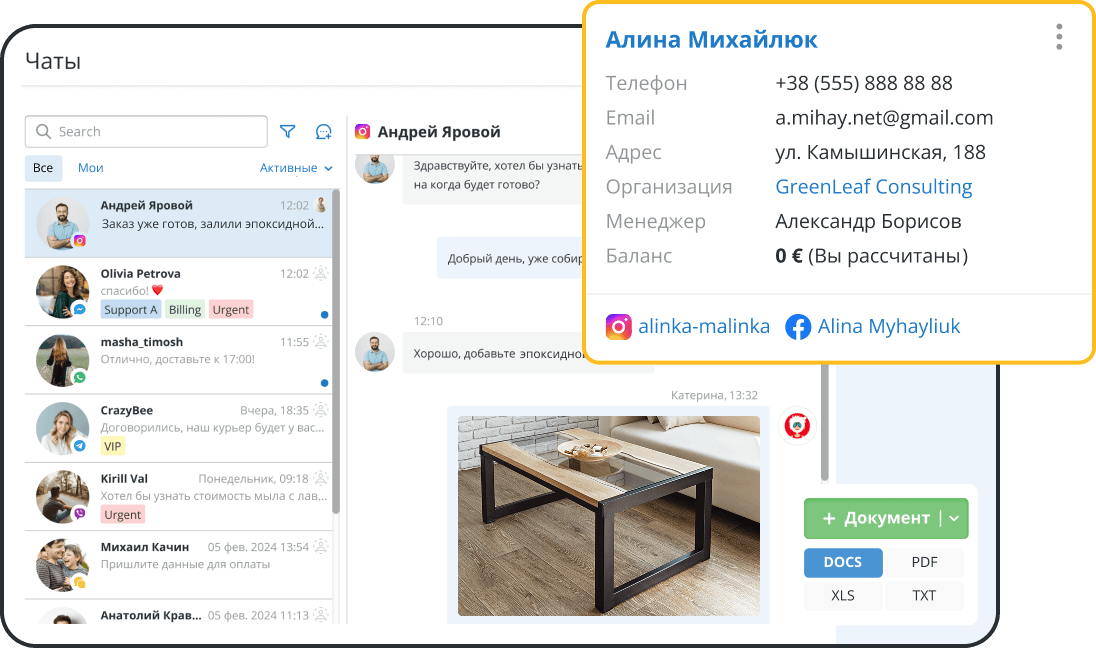Choose the TXT format option
Image resolution: width=1096 pixels, height=648 pixels.
(x=924, y=595)
